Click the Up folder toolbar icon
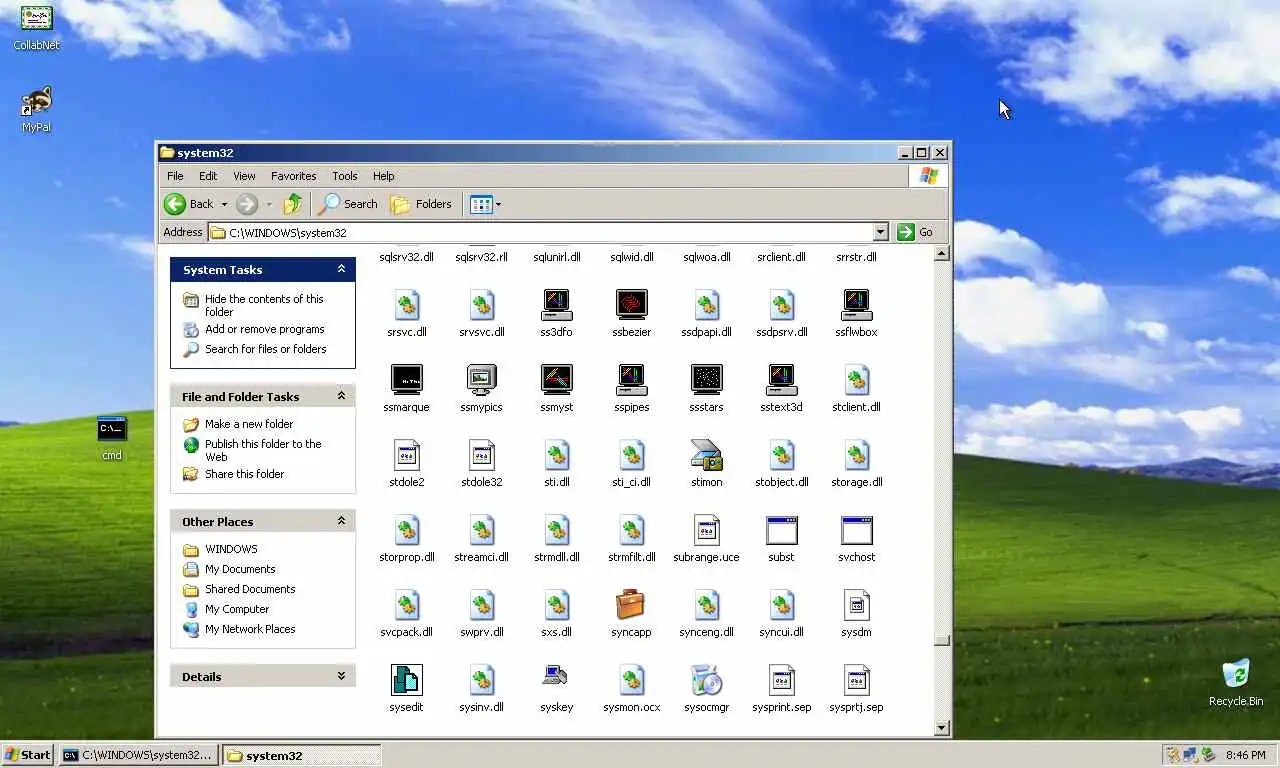The width and height of the screenshot is (1280, 768). tap(292, 204)
